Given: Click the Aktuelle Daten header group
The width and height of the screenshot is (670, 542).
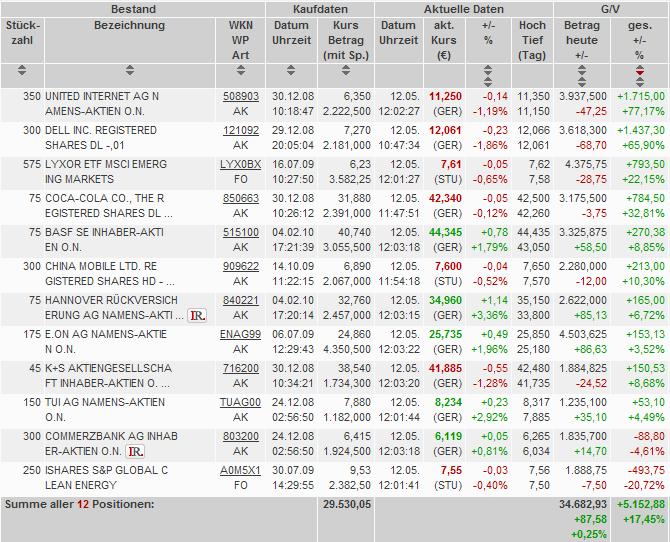Looking at the screenshot, I should pos(464,9).
